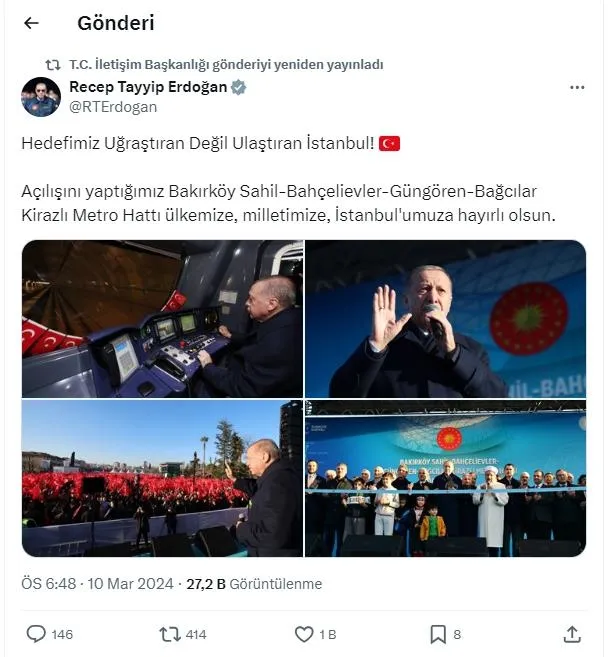Like the post with the heart icon

(x=304, y=634)
